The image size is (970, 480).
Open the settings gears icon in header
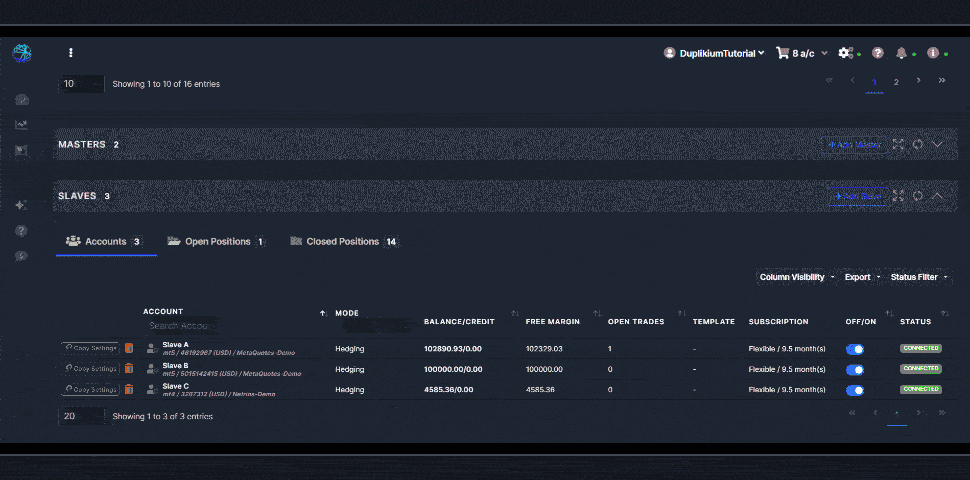[x=846, y=53]
